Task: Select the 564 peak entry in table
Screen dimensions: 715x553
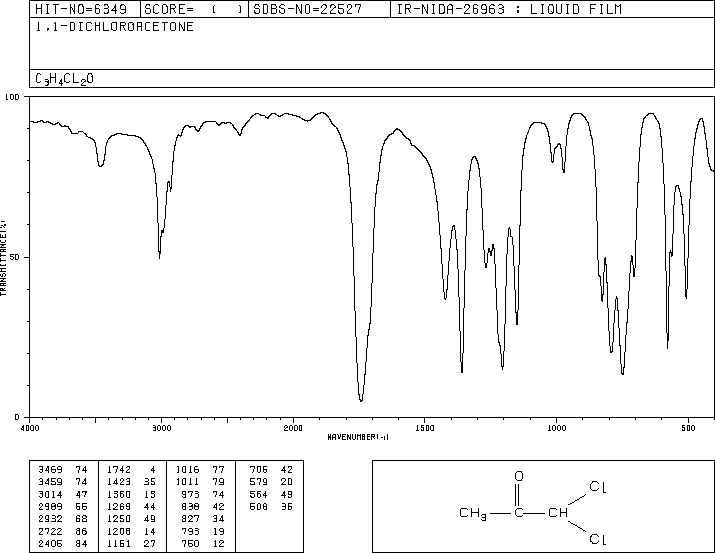Action: [271, 494]
